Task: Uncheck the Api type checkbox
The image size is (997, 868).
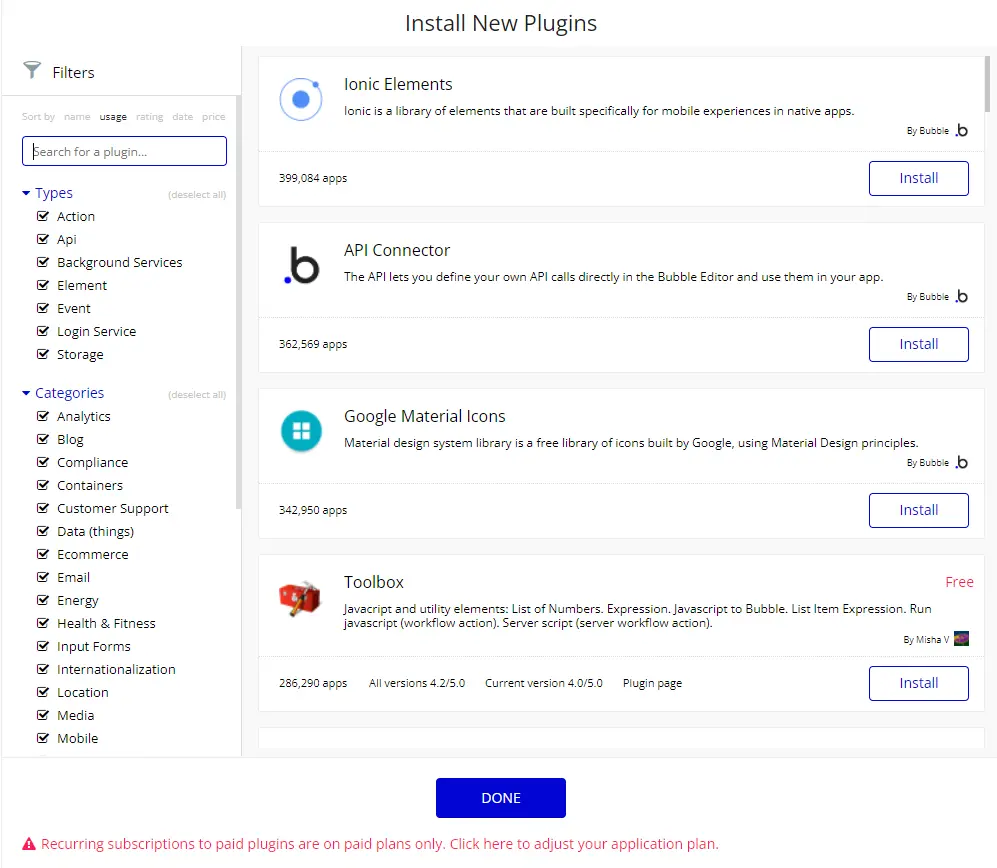Action: pos(43,239)
